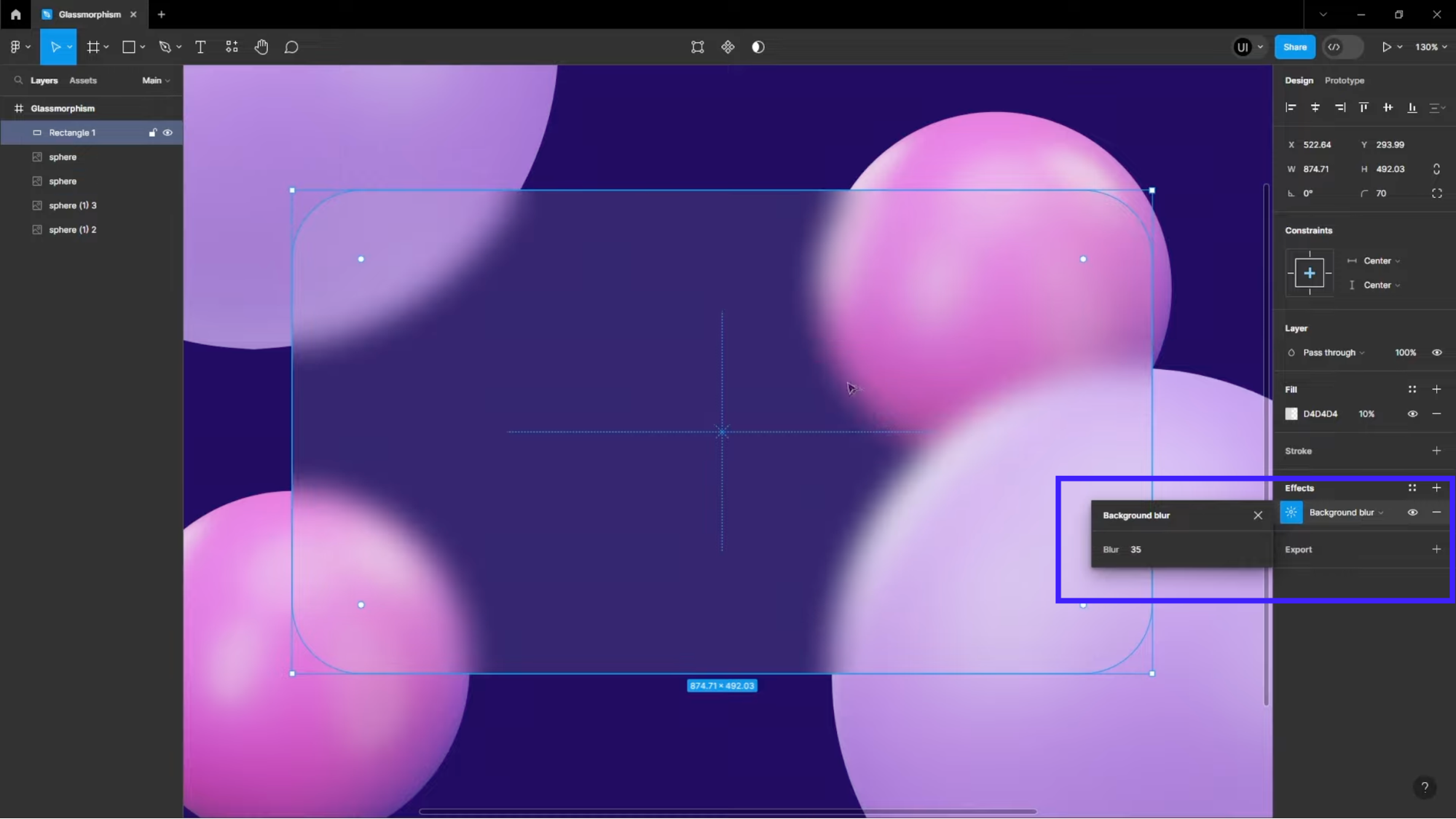This screenshot has width=1456, height=819.
Task: Switch to the Assets tab
Action: click(83, 81)
